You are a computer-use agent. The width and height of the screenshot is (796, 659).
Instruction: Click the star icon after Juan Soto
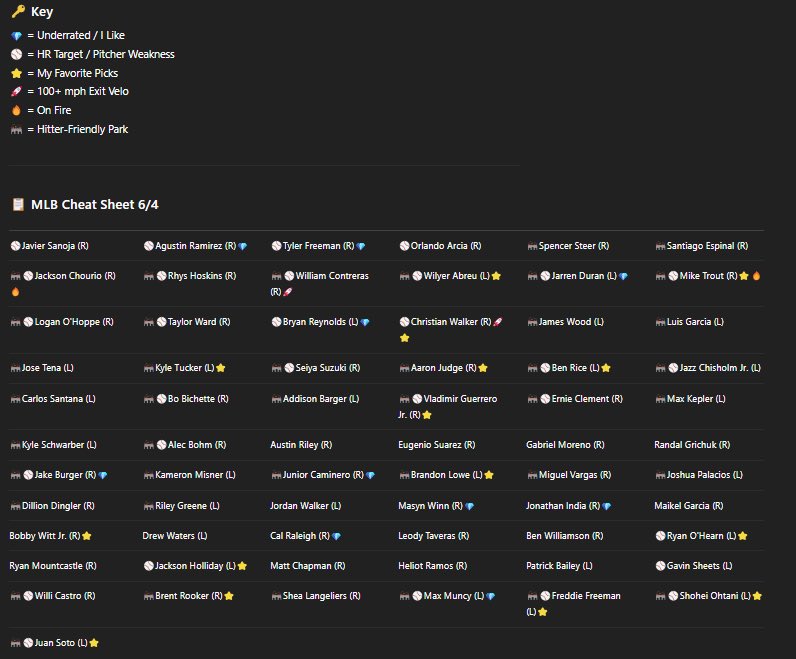pos(94,643)
